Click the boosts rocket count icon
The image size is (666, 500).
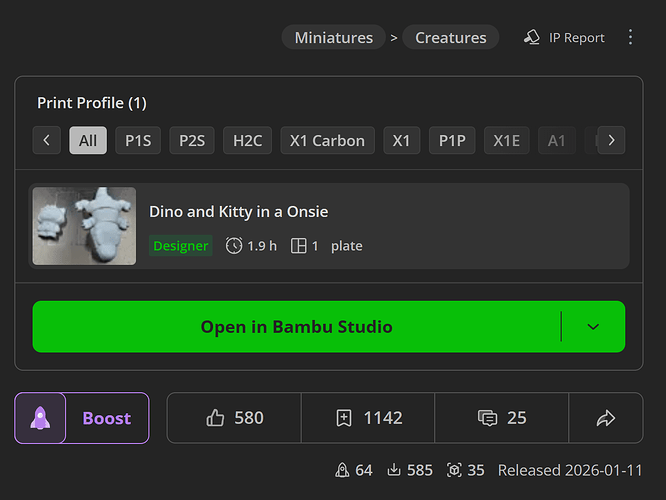pos(342,470)
